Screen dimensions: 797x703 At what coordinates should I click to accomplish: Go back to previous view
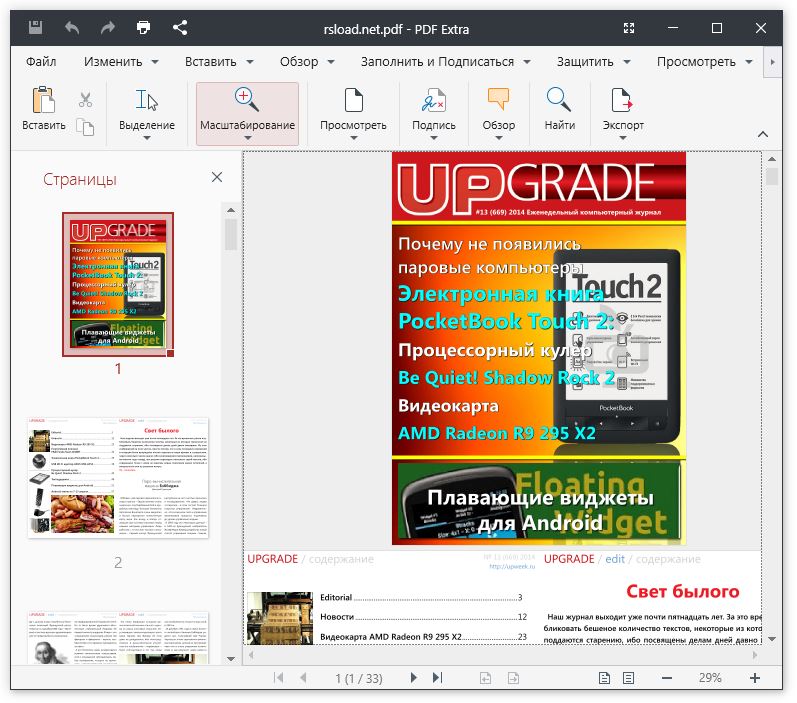(x=485, y=678)
